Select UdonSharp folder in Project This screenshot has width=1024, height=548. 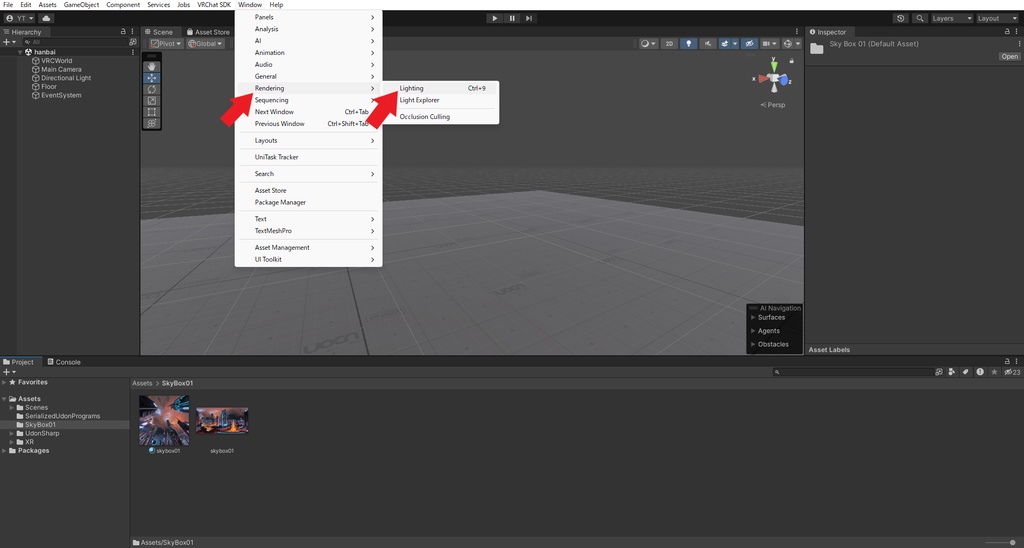(42, 433)
